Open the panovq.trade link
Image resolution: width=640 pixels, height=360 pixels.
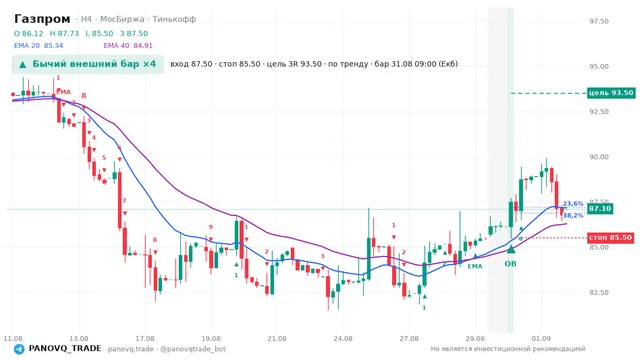[131, 349]
